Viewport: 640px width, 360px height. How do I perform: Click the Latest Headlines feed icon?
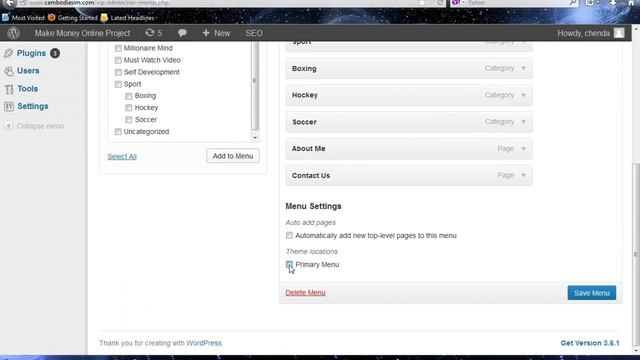(x=104, y=18)
